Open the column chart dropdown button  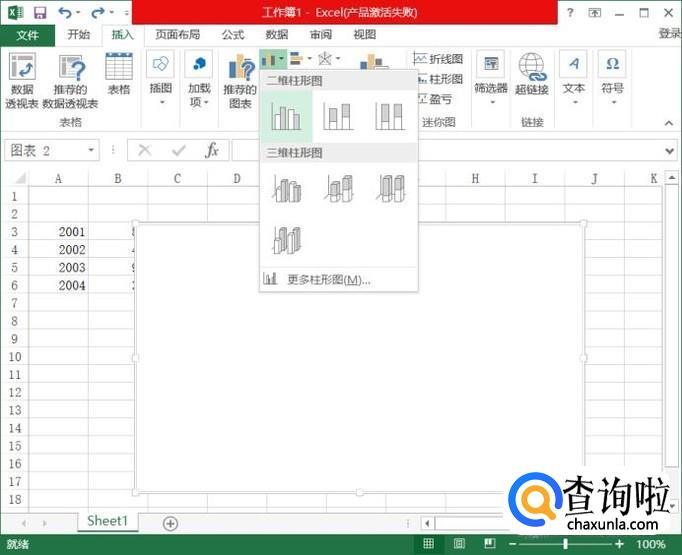(273, 59)
